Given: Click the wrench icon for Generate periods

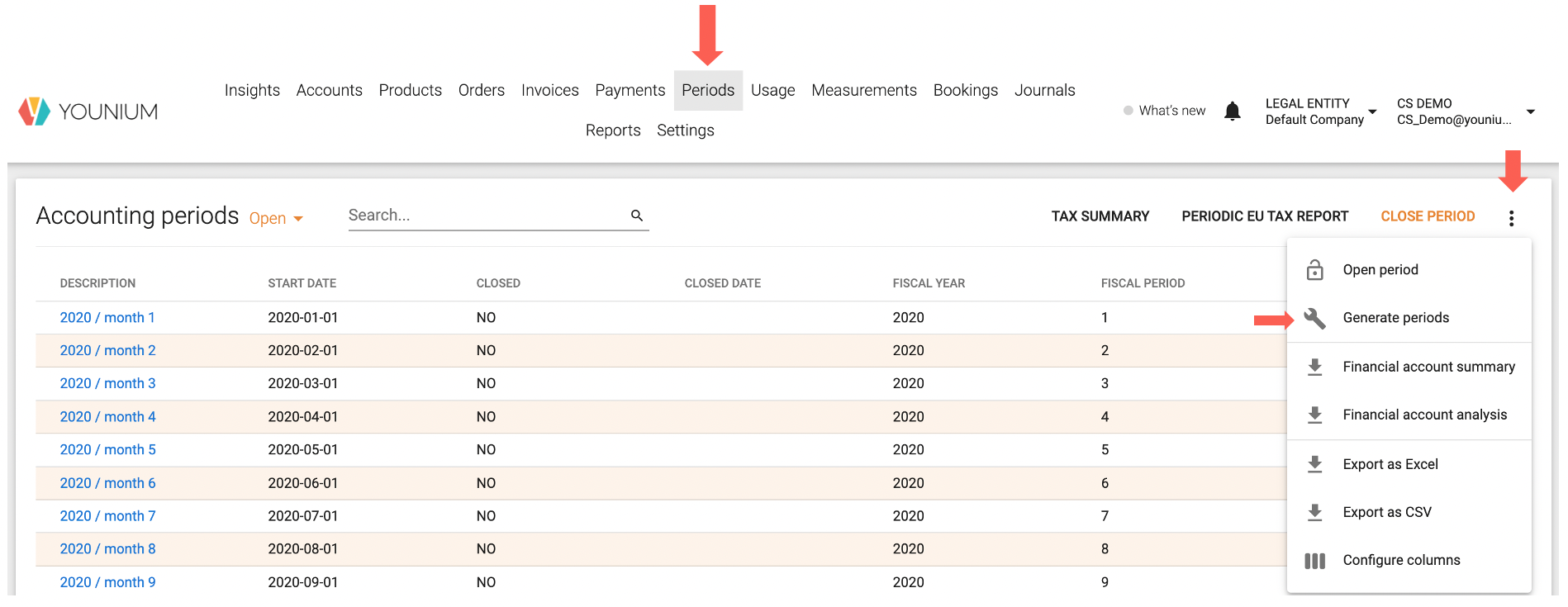Looking at the screenshot, I should coord(1314,318).
